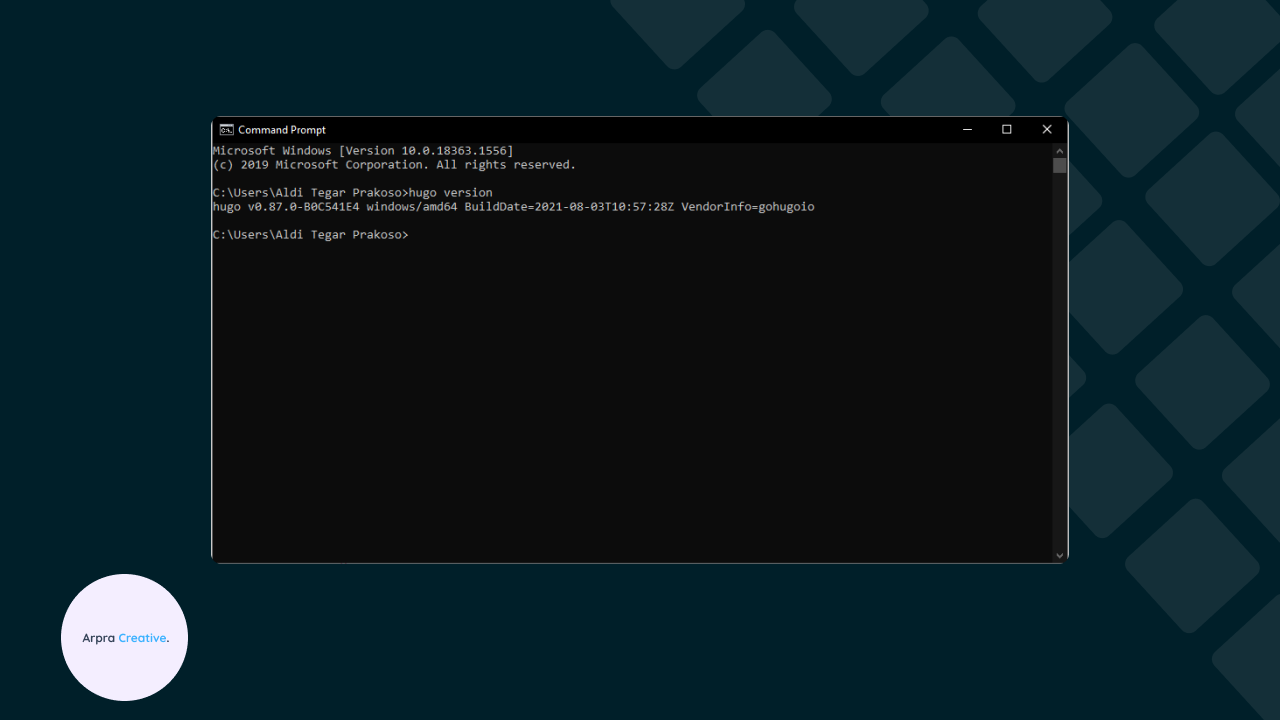Click the scrollbar down arrow

(x=1060, y=555)
